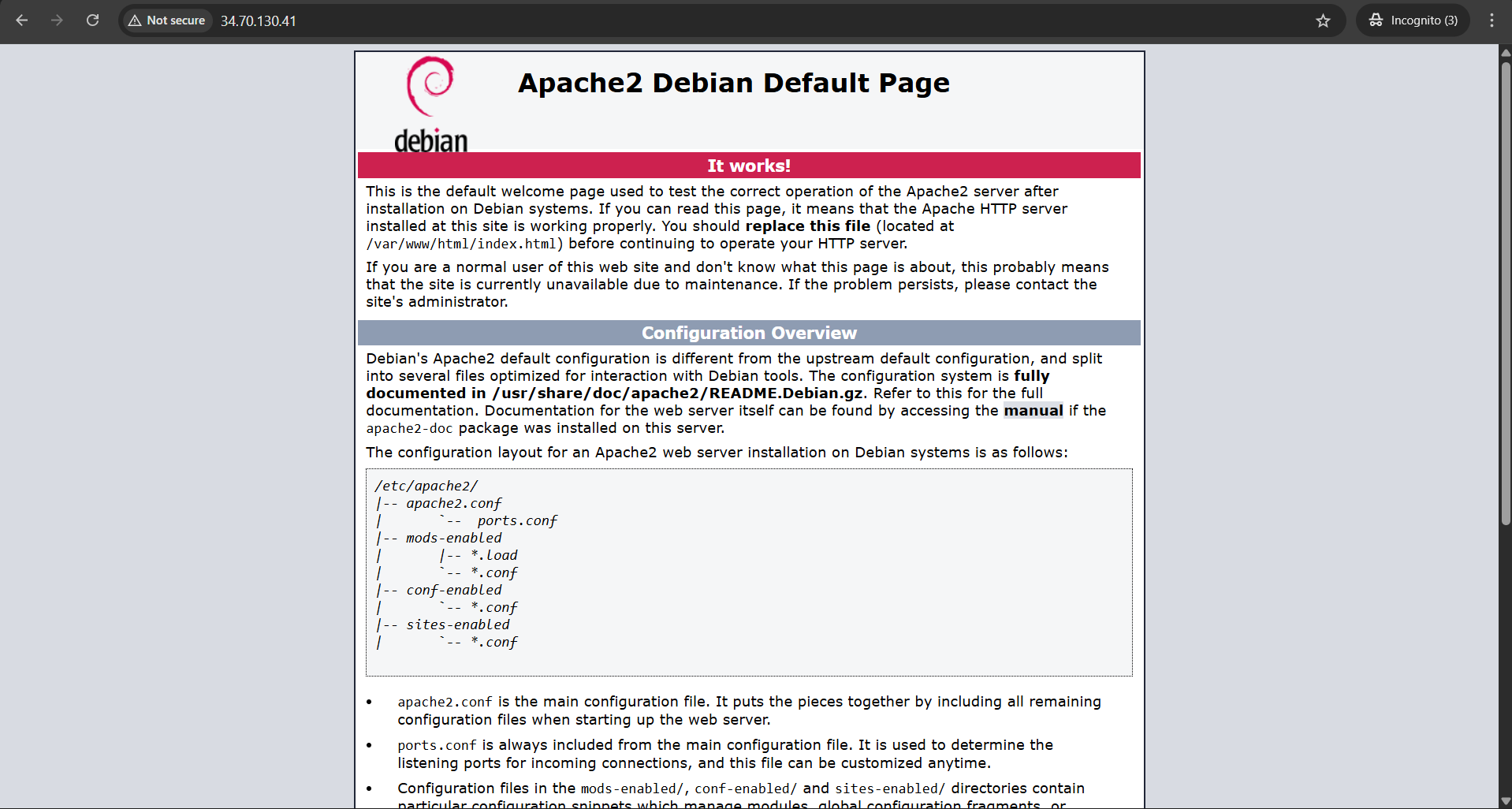Click the Incognito (3) indicator
The height and width of the screenshot is (809, 1512).
1413,21
